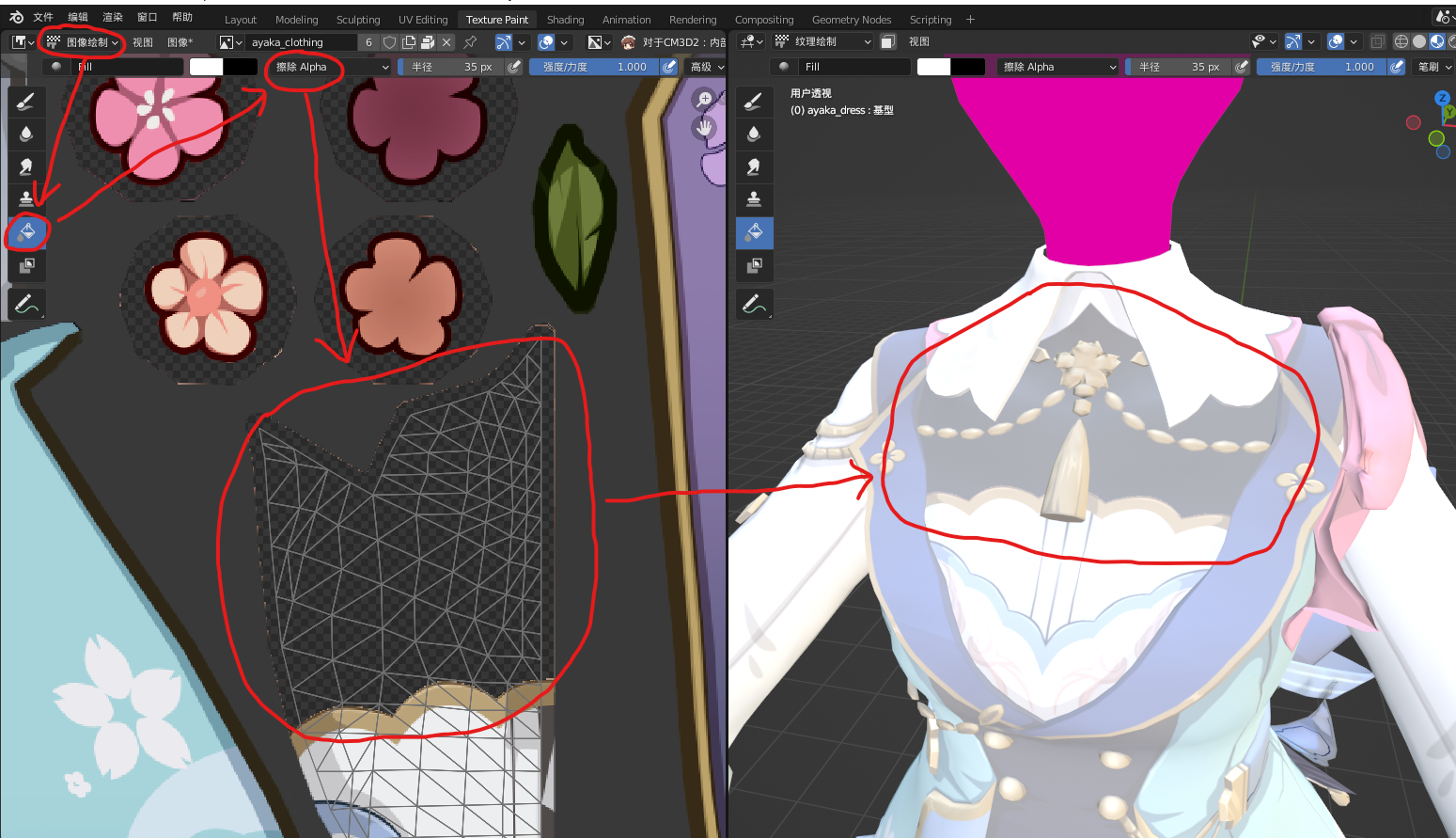Viewport: 1456px width, 838px height.
Task: Select the Mask tool in the viewport toolbar
Action: [754, 266]
